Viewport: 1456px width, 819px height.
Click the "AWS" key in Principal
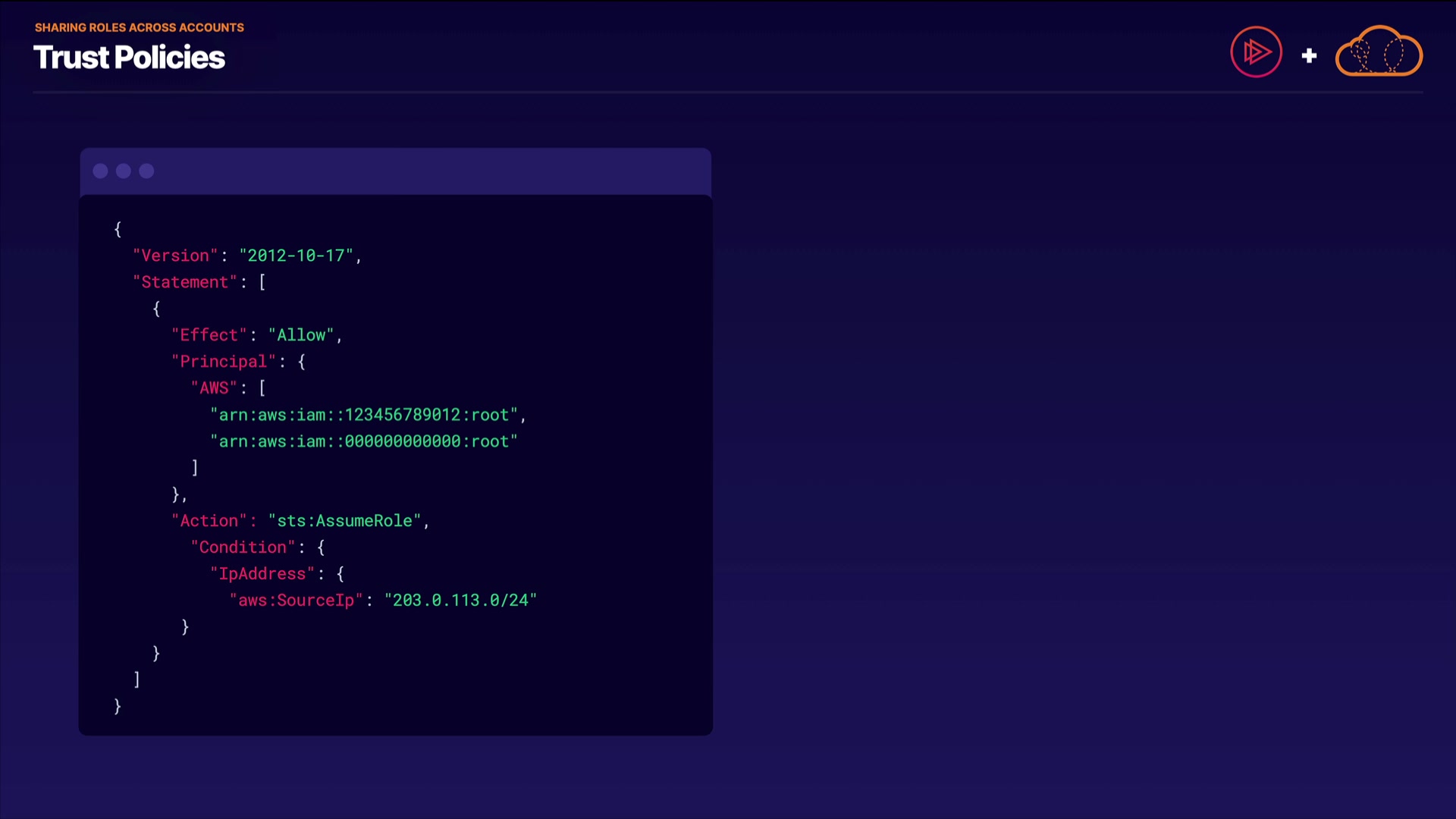(x=214, y=388)
